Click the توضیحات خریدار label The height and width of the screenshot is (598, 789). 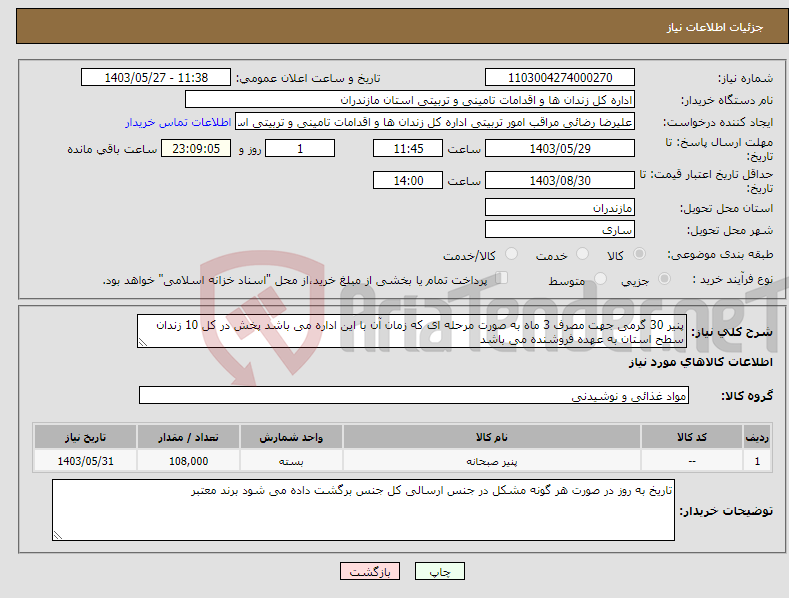coord(726,511)
